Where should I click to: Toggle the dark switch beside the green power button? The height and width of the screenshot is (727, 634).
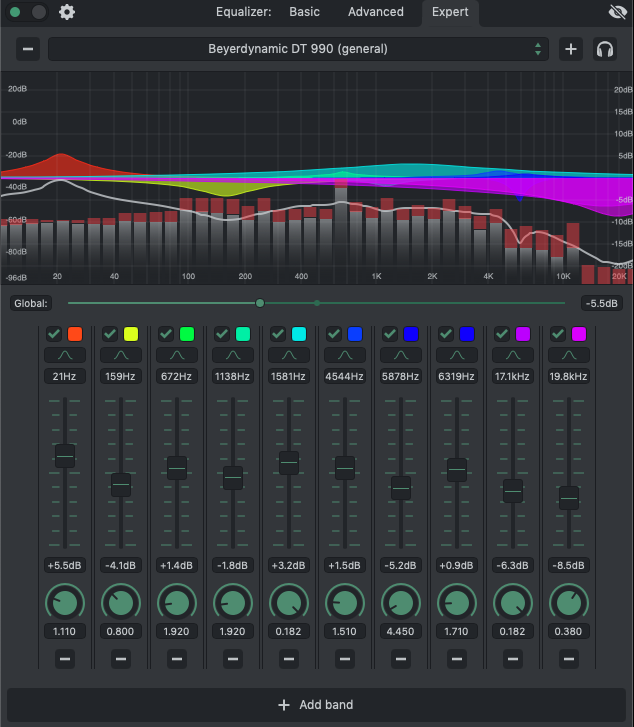click(39, 12)
